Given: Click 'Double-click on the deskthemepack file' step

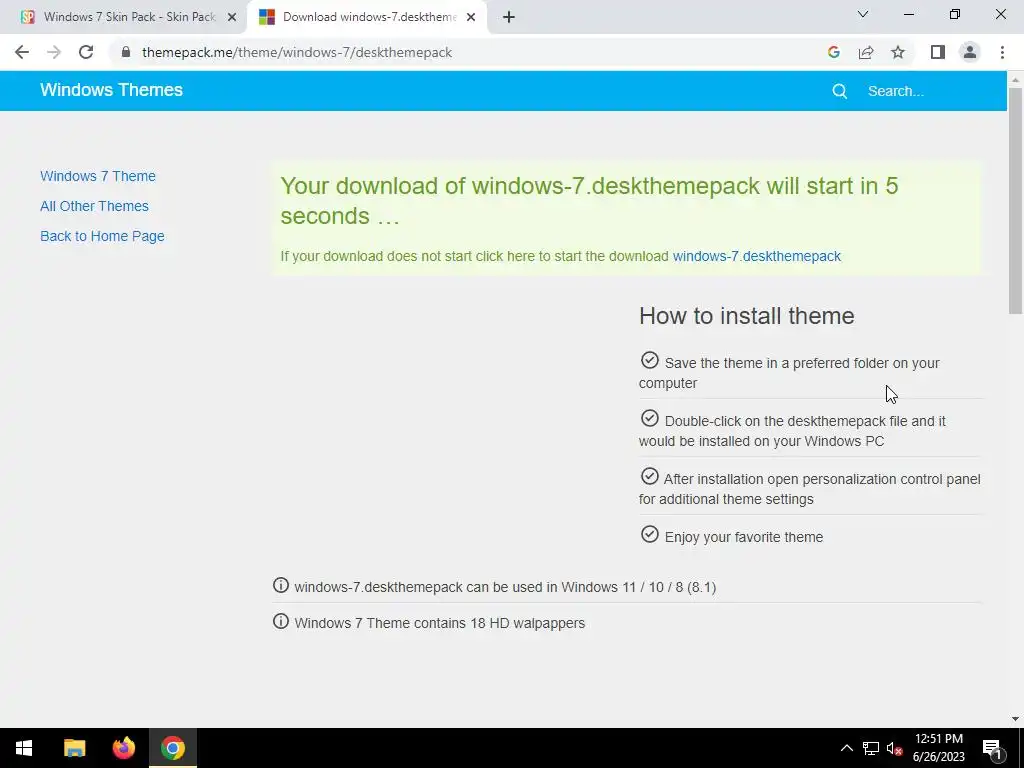Looking at the screenshot, I should [792, 430].
